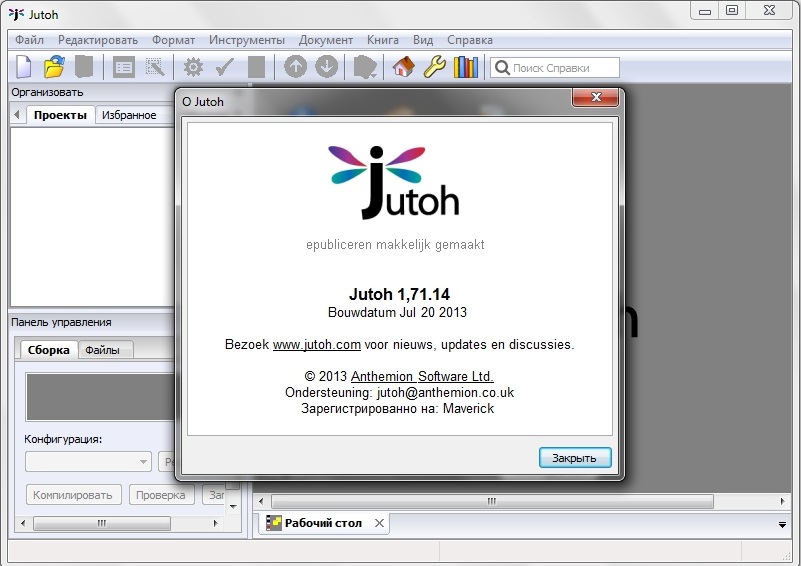Click the gray cover preview thumbnail

pyautogui.click(x=100, y=397)
